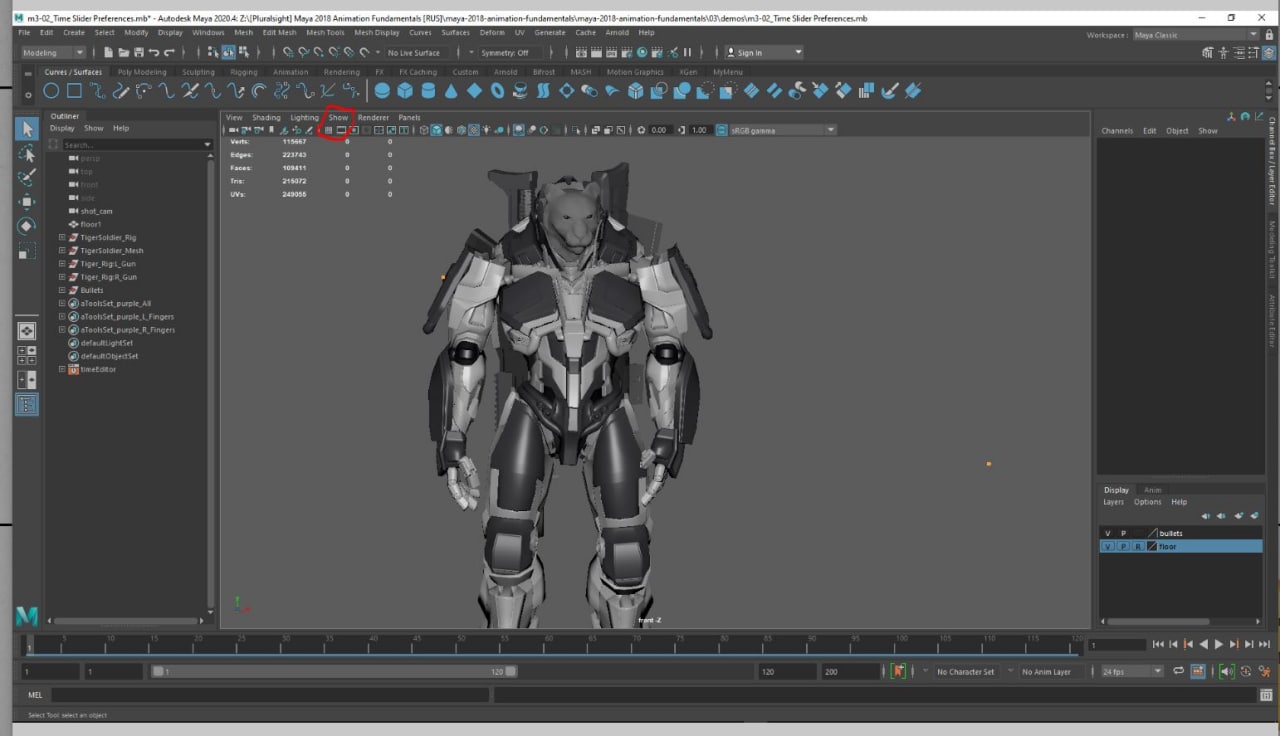The image size is (1280, 736).
Task: Create a NURBS torus from shelf
Action: point(497,91)
